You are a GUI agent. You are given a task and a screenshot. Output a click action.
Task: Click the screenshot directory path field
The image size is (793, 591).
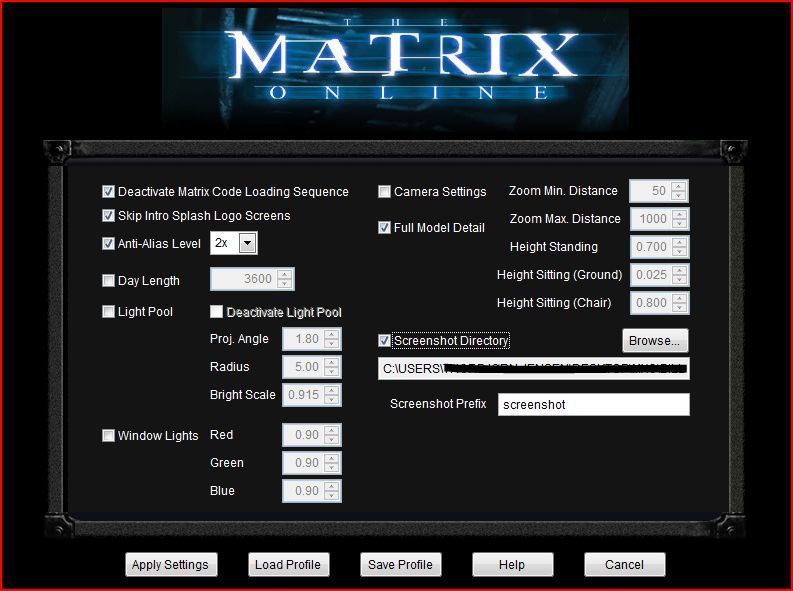pyautogui.click(x=534, y=369)
